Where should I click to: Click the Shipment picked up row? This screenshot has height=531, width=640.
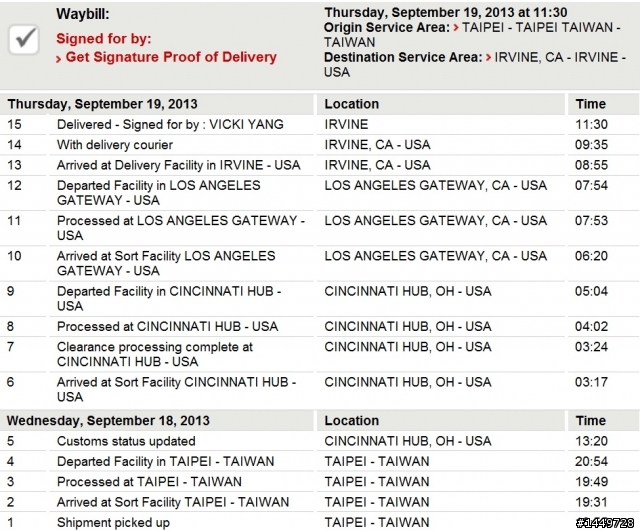pyautogui.click(x=320, y=522)
